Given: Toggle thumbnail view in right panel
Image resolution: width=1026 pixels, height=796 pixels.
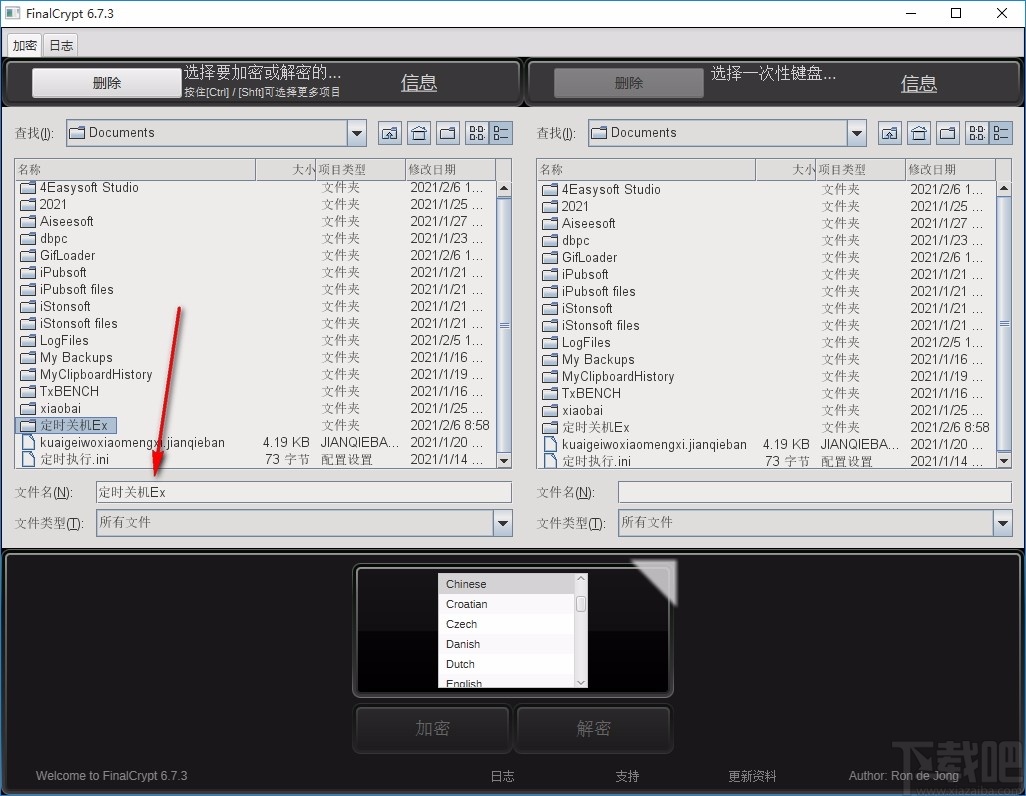Looking at the screenshot, I should point(976,132).
